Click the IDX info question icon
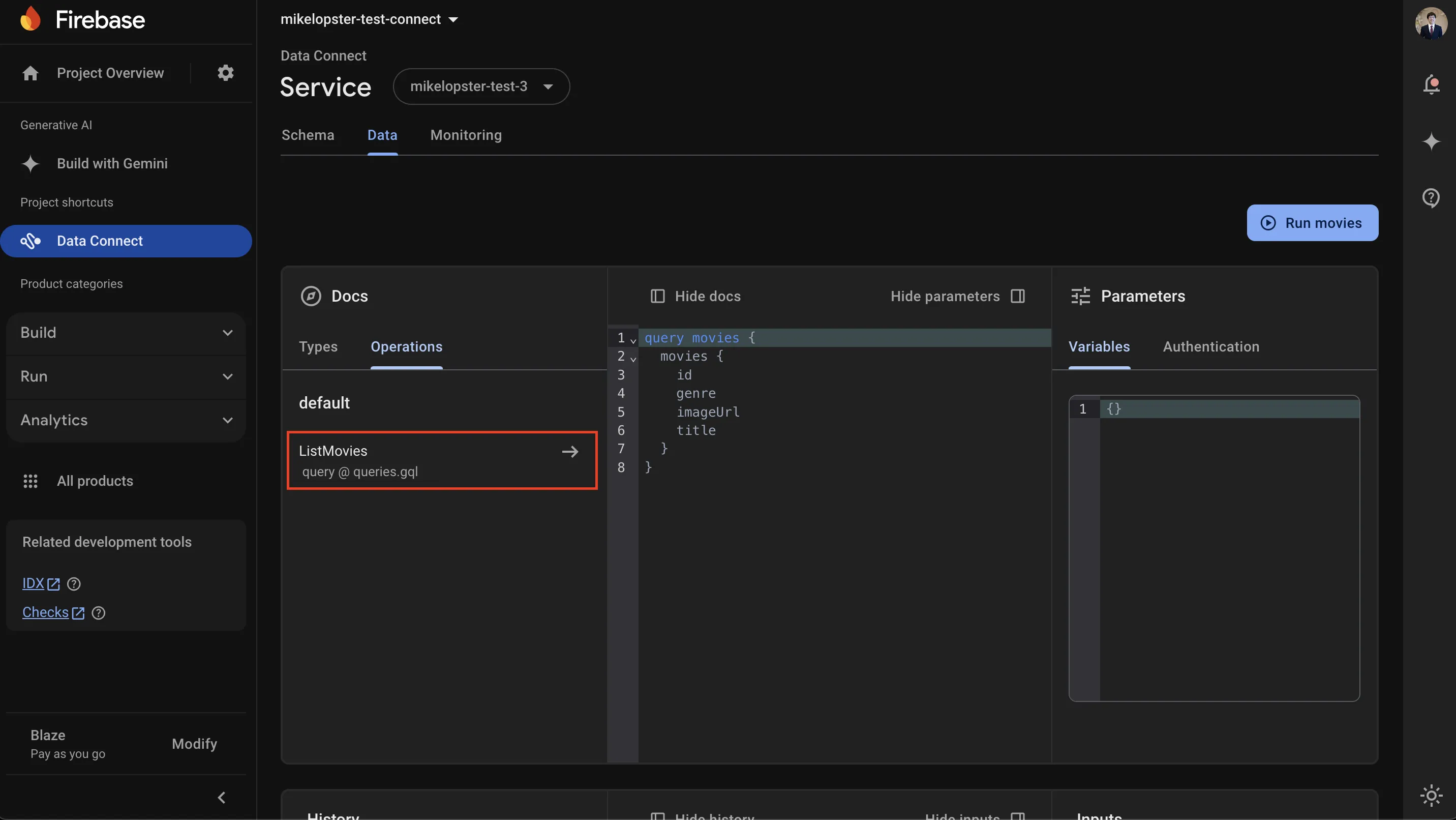This screenshot has width=1456, height=820. point(74,583)
